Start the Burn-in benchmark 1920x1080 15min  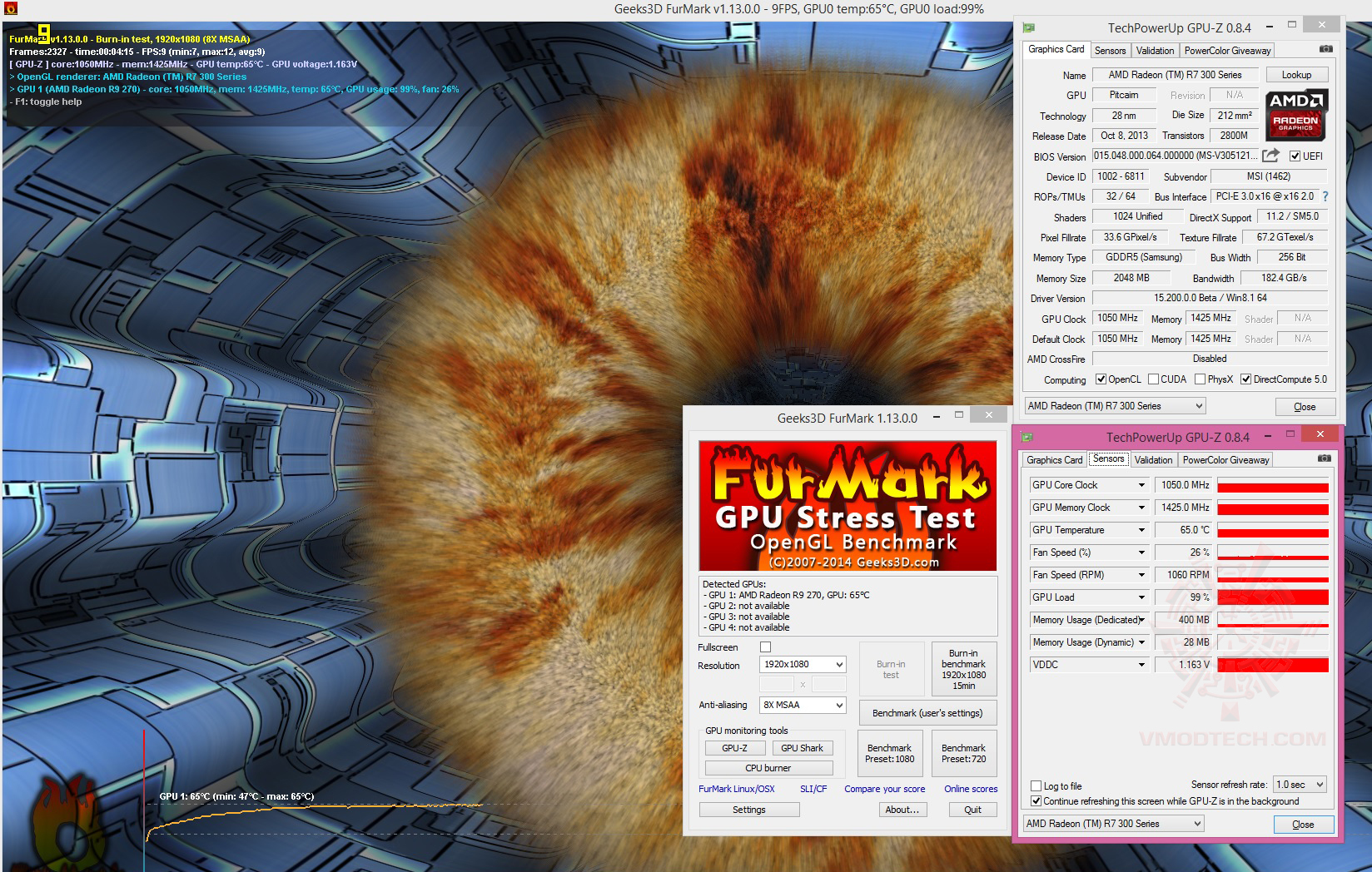963,669
